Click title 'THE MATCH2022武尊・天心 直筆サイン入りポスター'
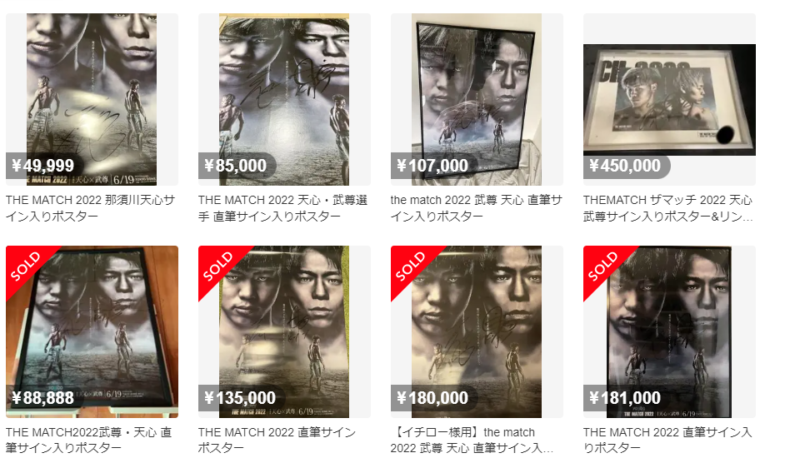 coord(89,440)
